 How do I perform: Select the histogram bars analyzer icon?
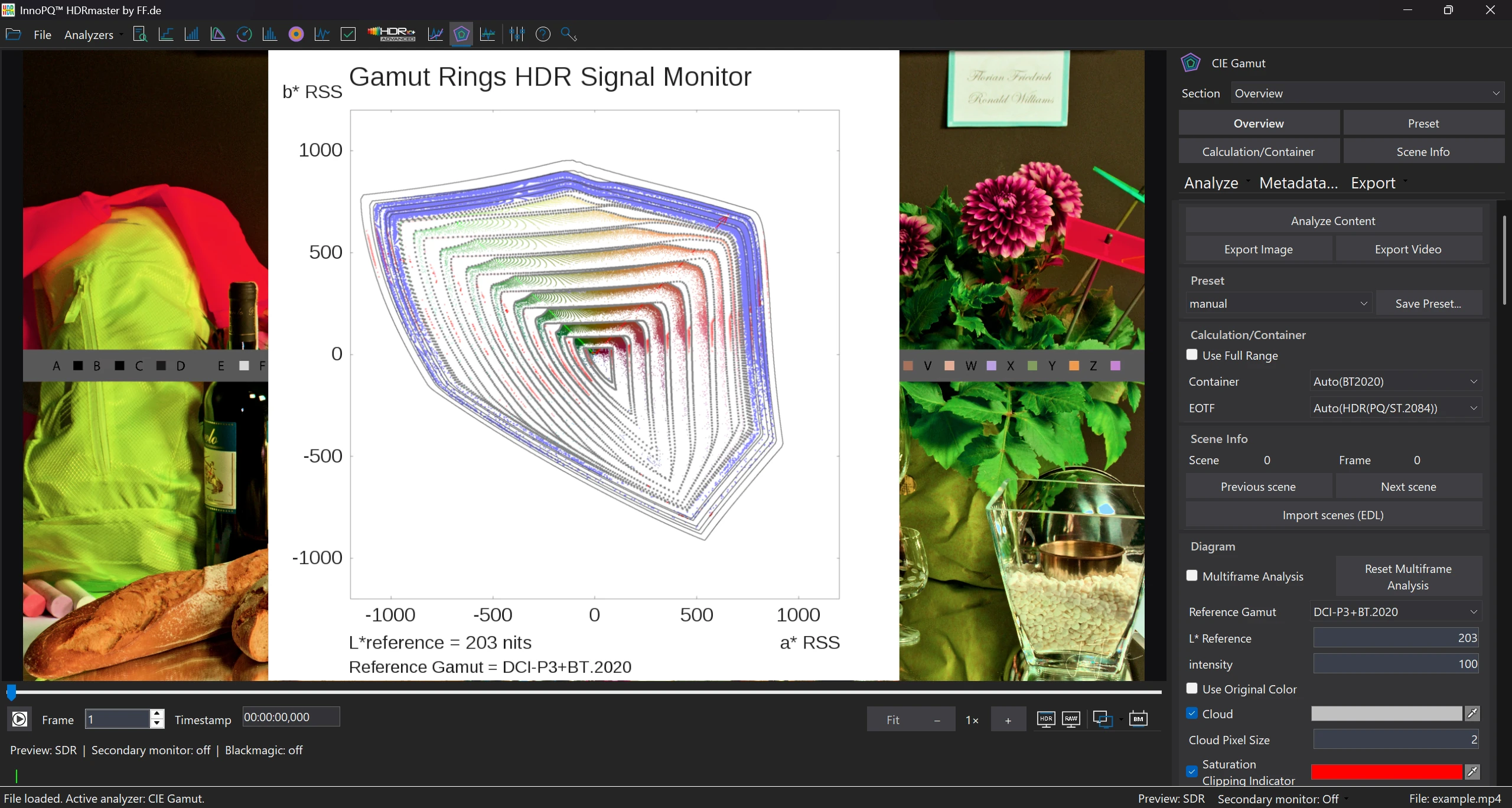[x=270, y=34]
